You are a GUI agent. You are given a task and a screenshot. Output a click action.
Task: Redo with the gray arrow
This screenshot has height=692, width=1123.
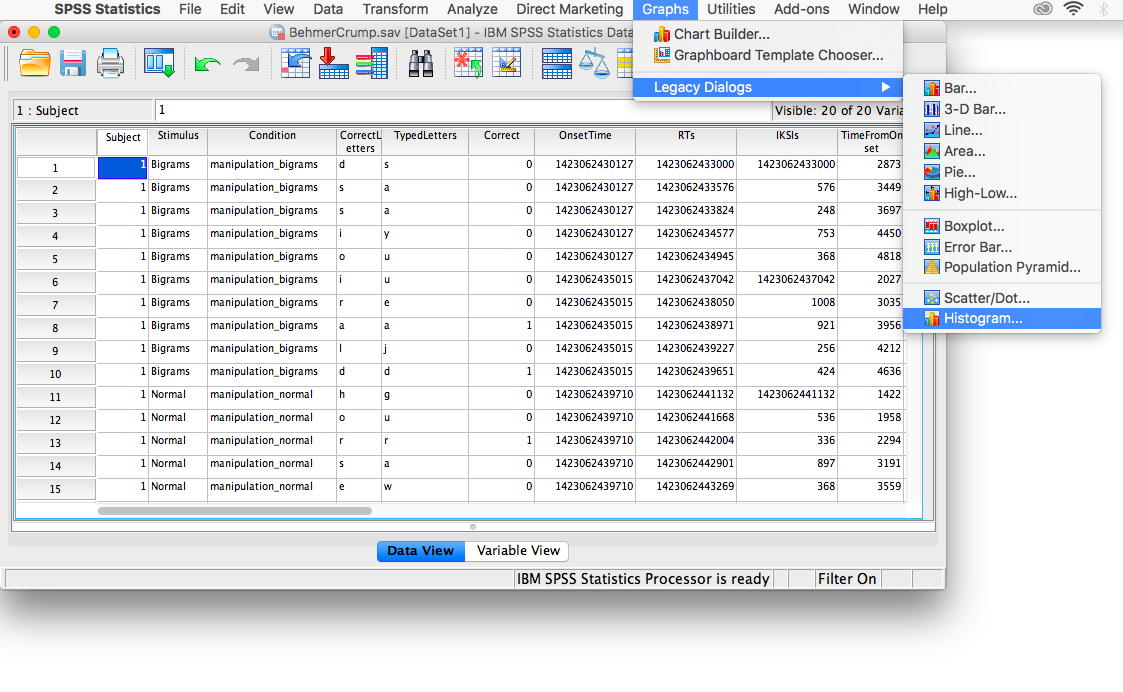pyautogui.click(x=246, y=64)
